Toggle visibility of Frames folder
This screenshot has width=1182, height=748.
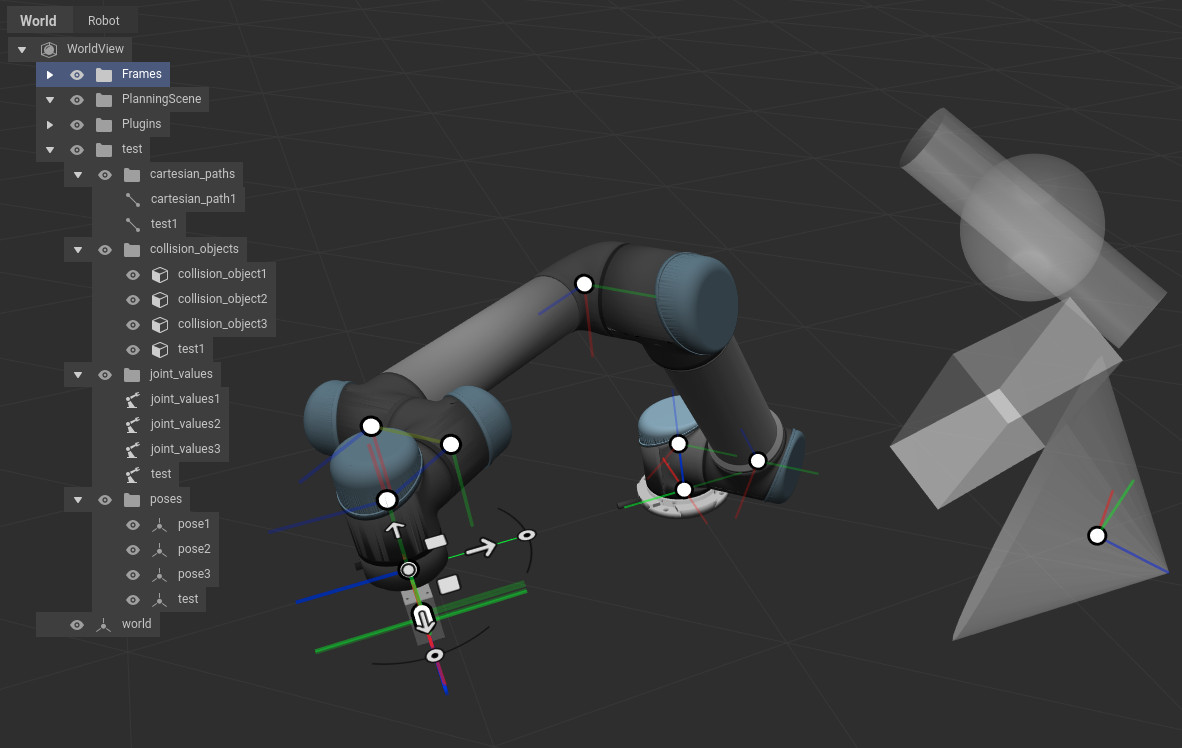77,74
